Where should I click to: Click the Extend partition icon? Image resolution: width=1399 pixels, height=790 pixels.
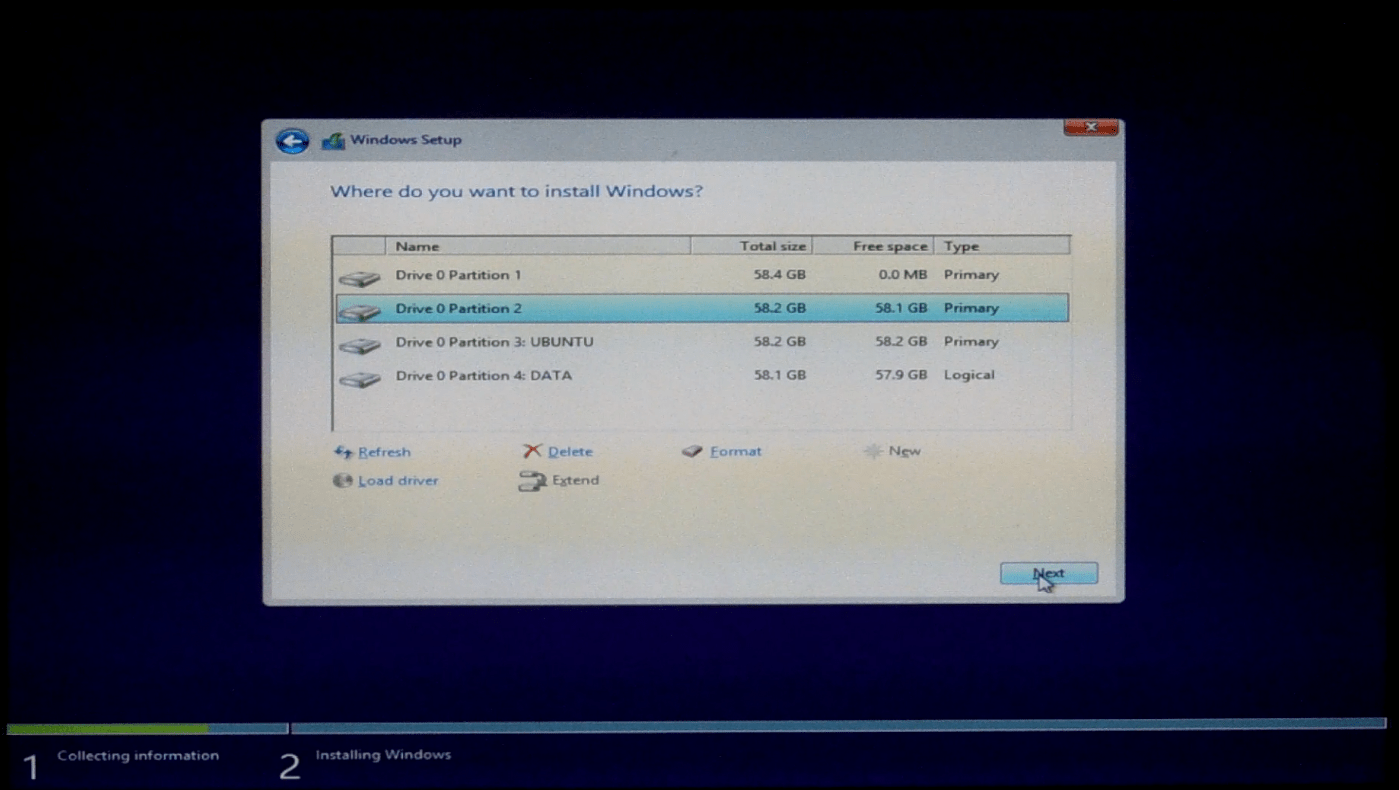532,481
